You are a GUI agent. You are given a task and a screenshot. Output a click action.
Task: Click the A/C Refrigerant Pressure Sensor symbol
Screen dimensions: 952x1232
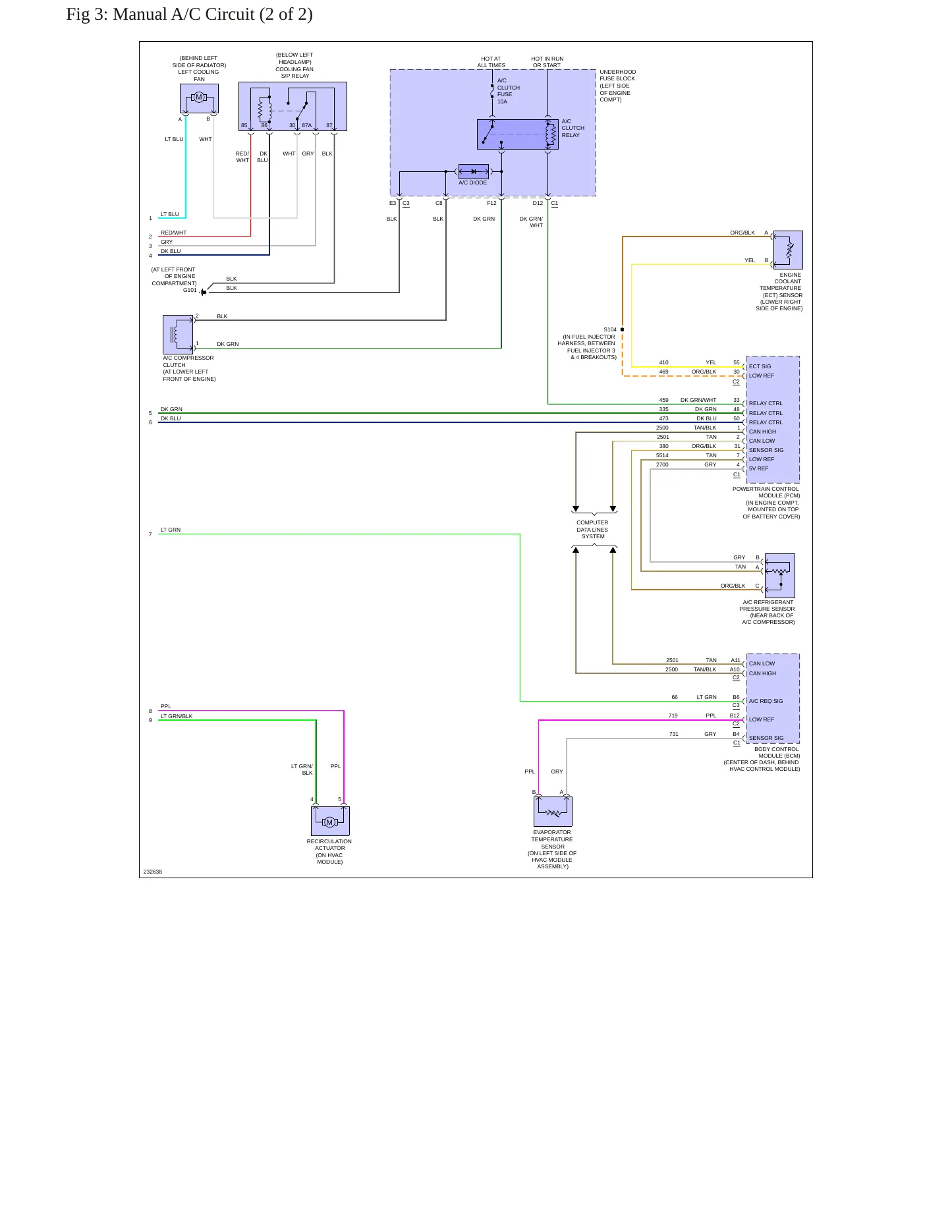tap(780, 575)
